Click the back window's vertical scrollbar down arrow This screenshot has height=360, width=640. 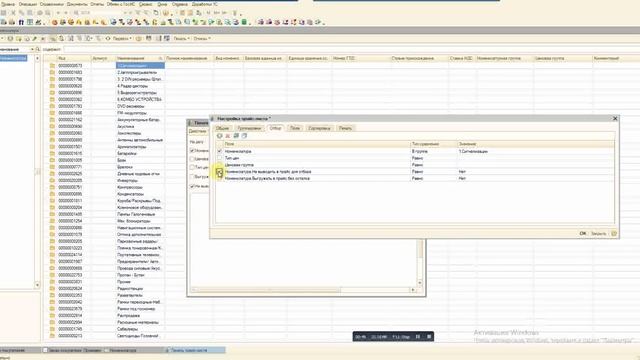pyautogui.click(x=420, y=283)
